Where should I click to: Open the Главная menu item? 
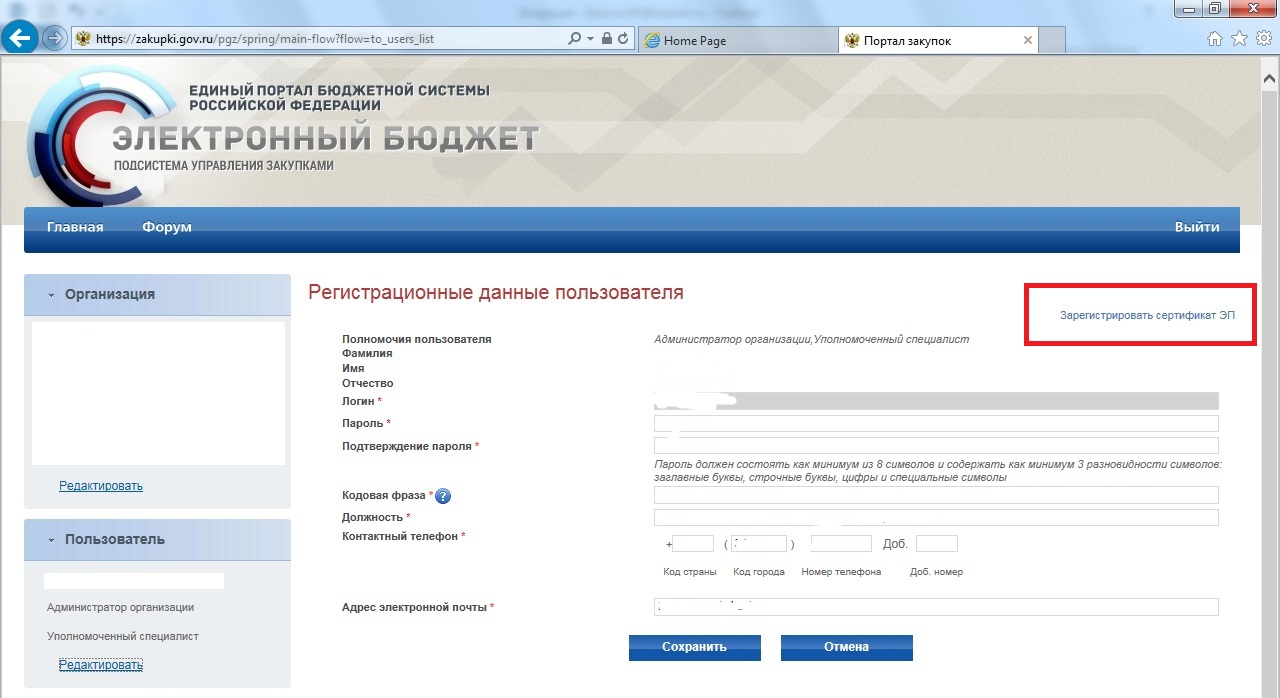pos(75,227)
